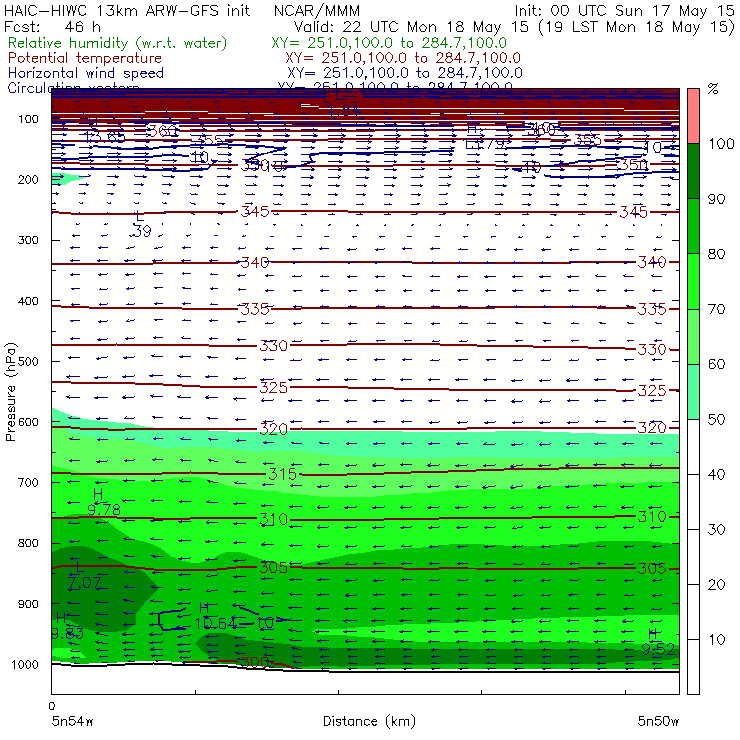This screenshot has width=740, height=740.
Task: Click the title text HAIC-HIWC 13km ARW-GFS init
Action: pos(126,11)
